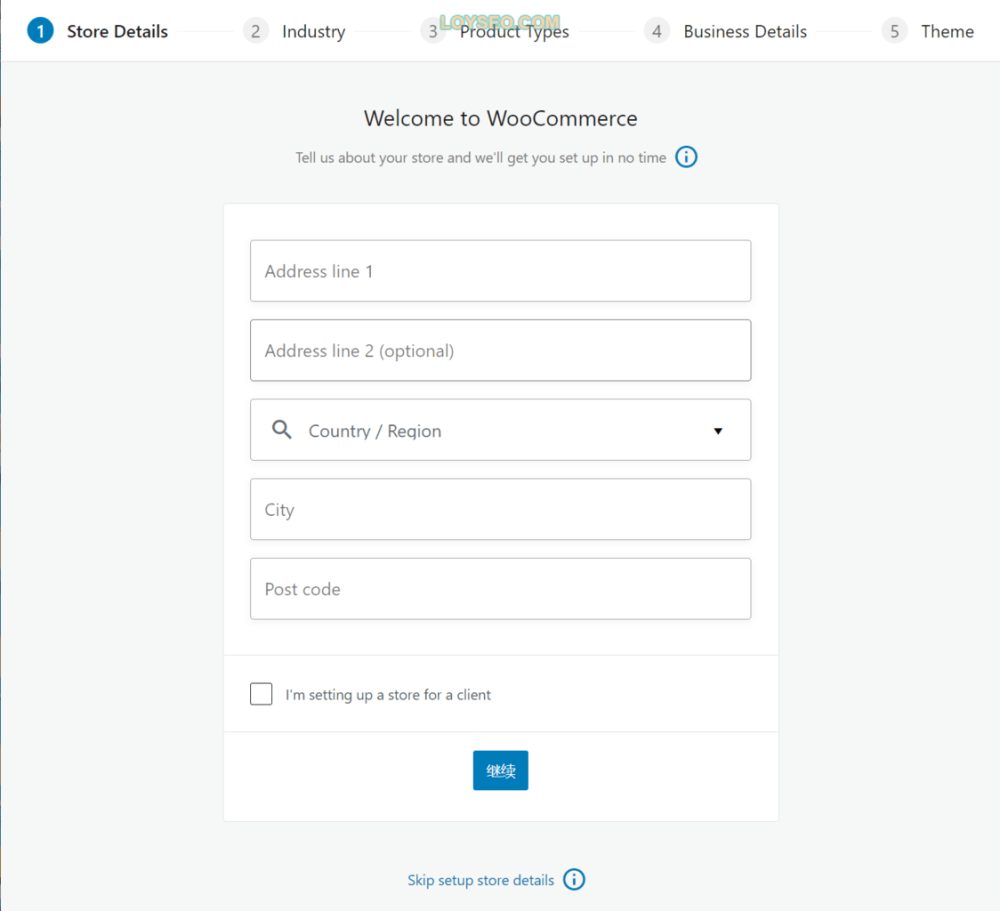Open the Country / Region dropdown arrow

[x=717, y=431]
